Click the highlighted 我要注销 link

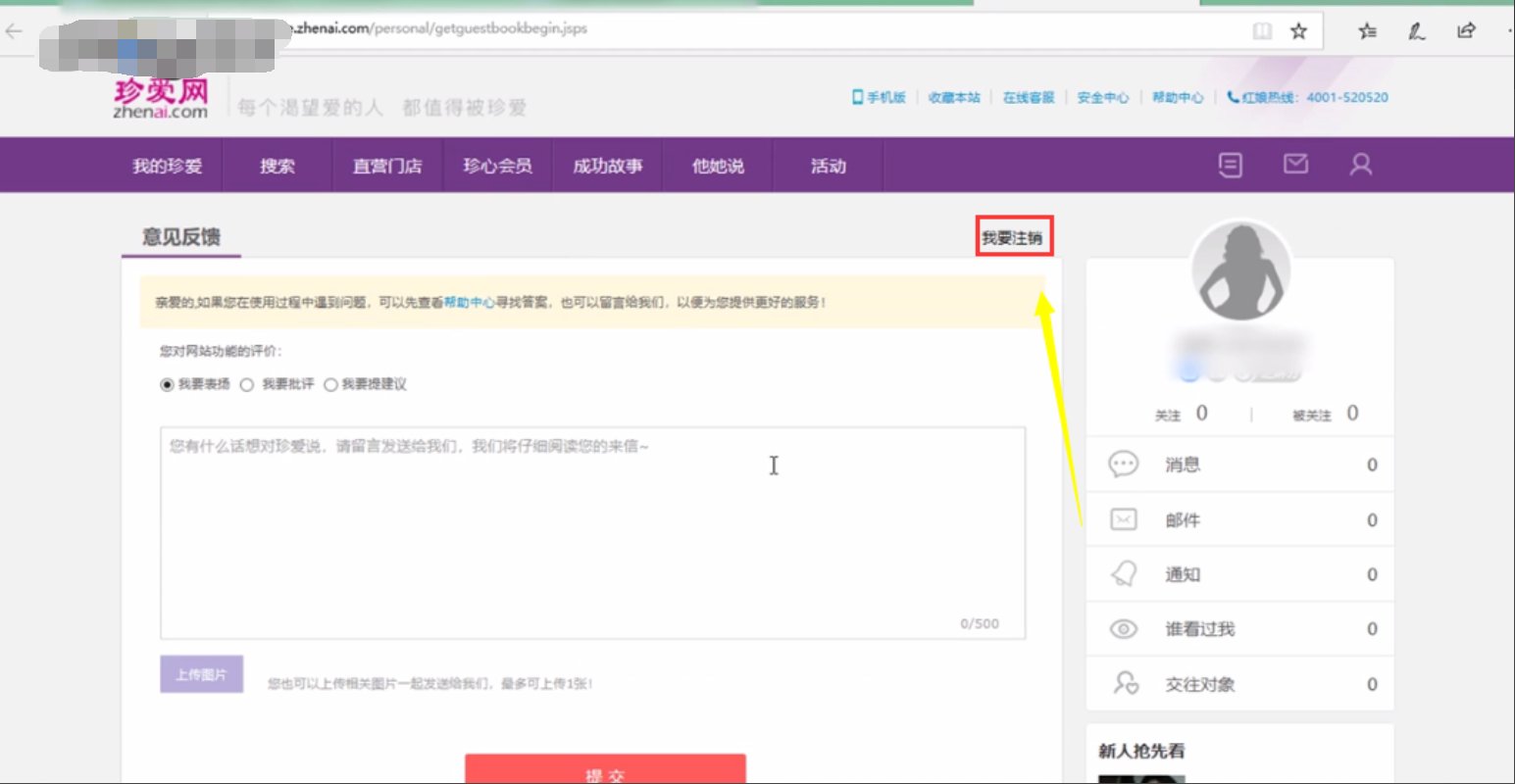coord(1014,235)
